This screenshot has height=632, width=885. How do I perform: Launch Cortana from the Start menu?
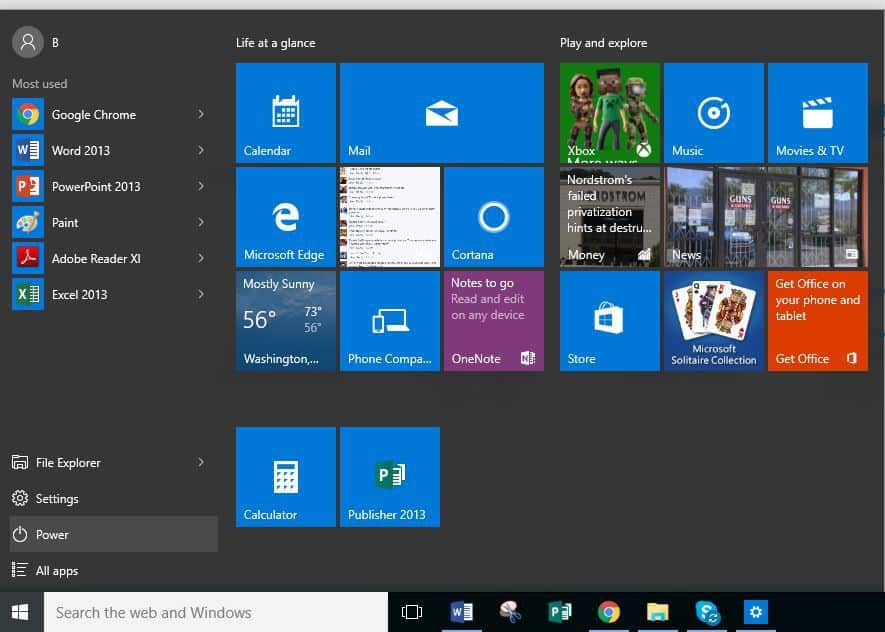pos(493,216)
